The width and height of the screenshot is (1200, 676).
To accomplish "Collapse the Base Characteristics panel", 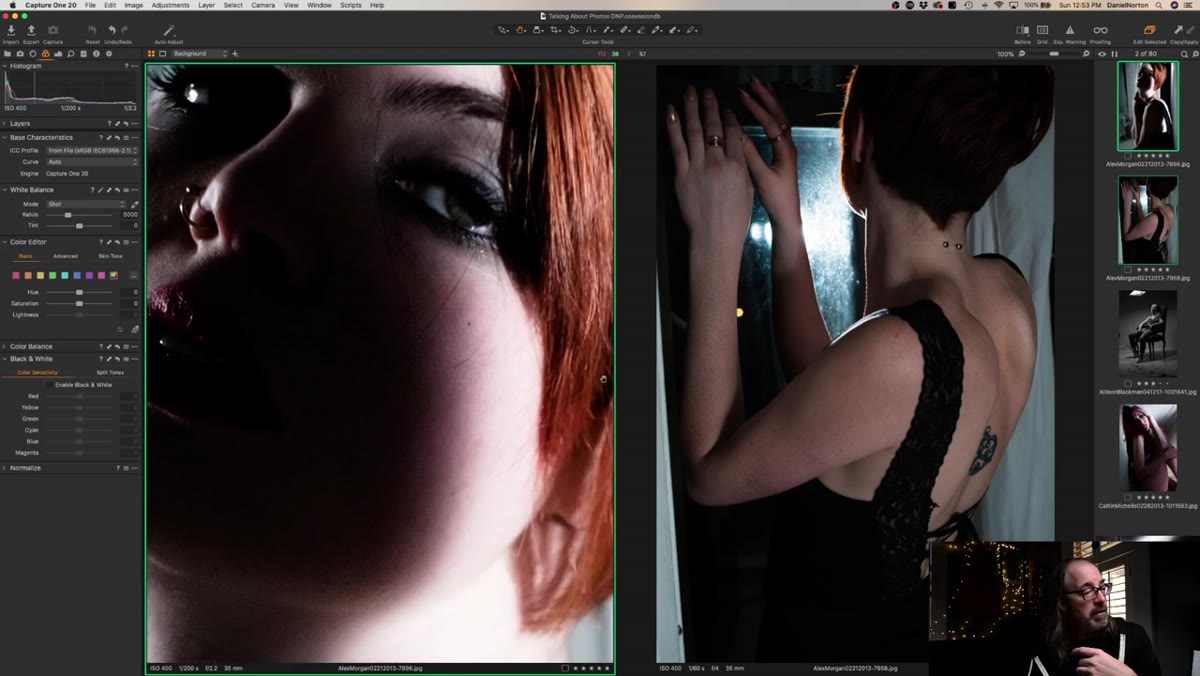I will (x=5, y=137).
